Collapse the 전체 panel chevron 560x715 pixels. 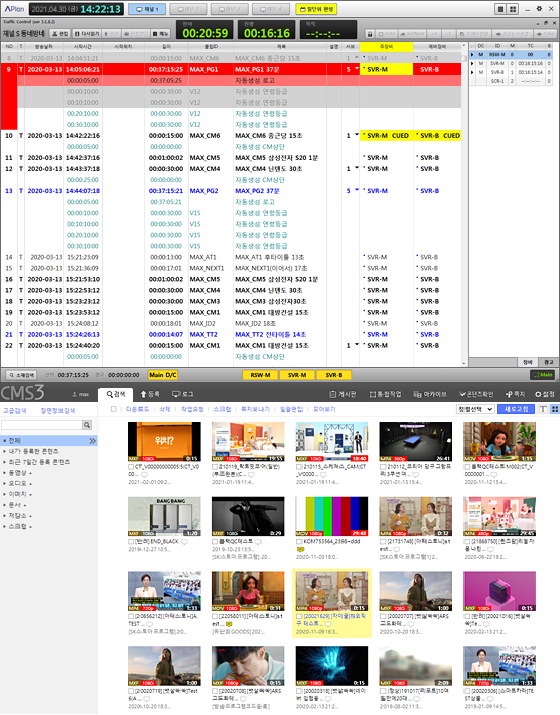(x=93, y=441)
